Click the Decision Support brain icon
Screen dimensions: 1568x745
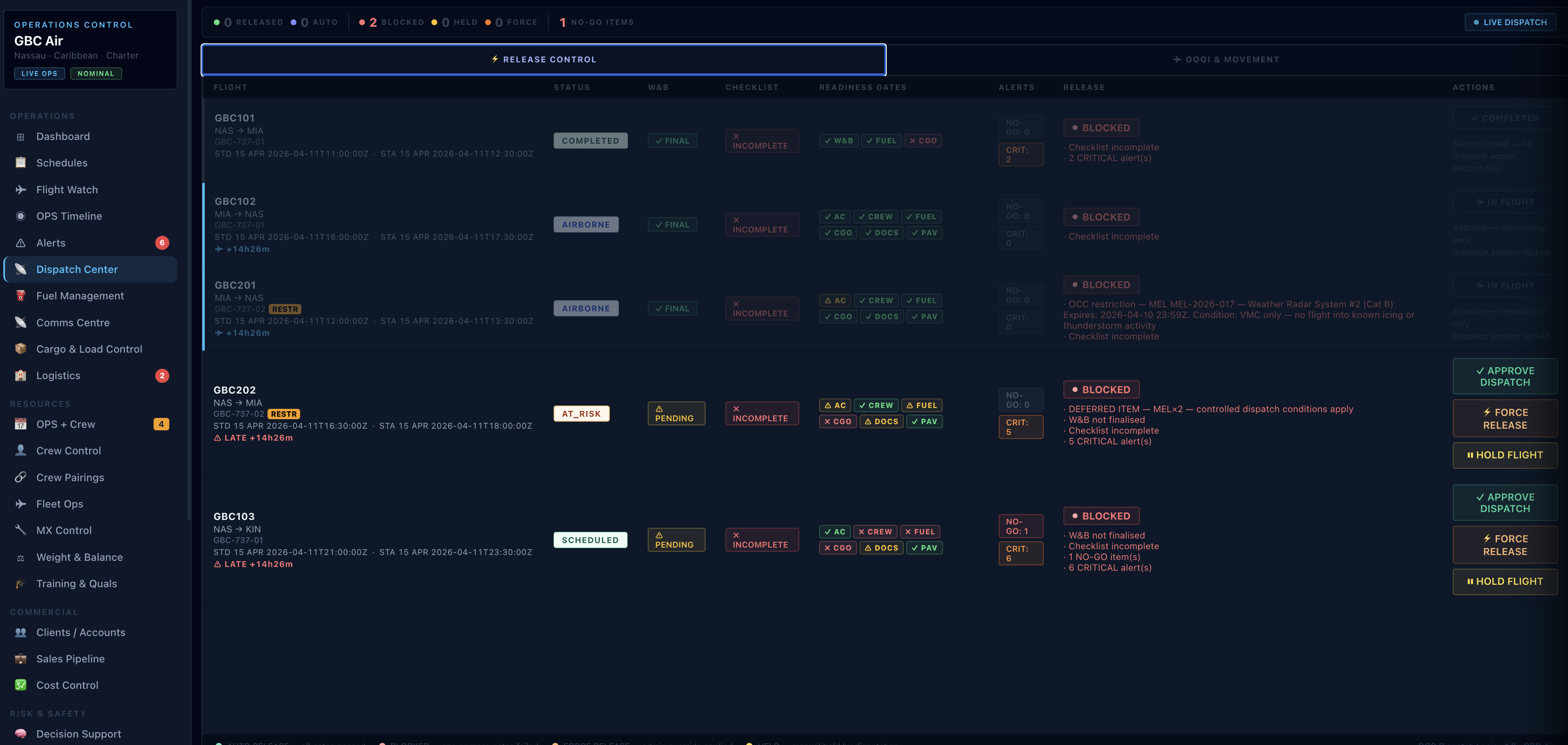(21, 733)
